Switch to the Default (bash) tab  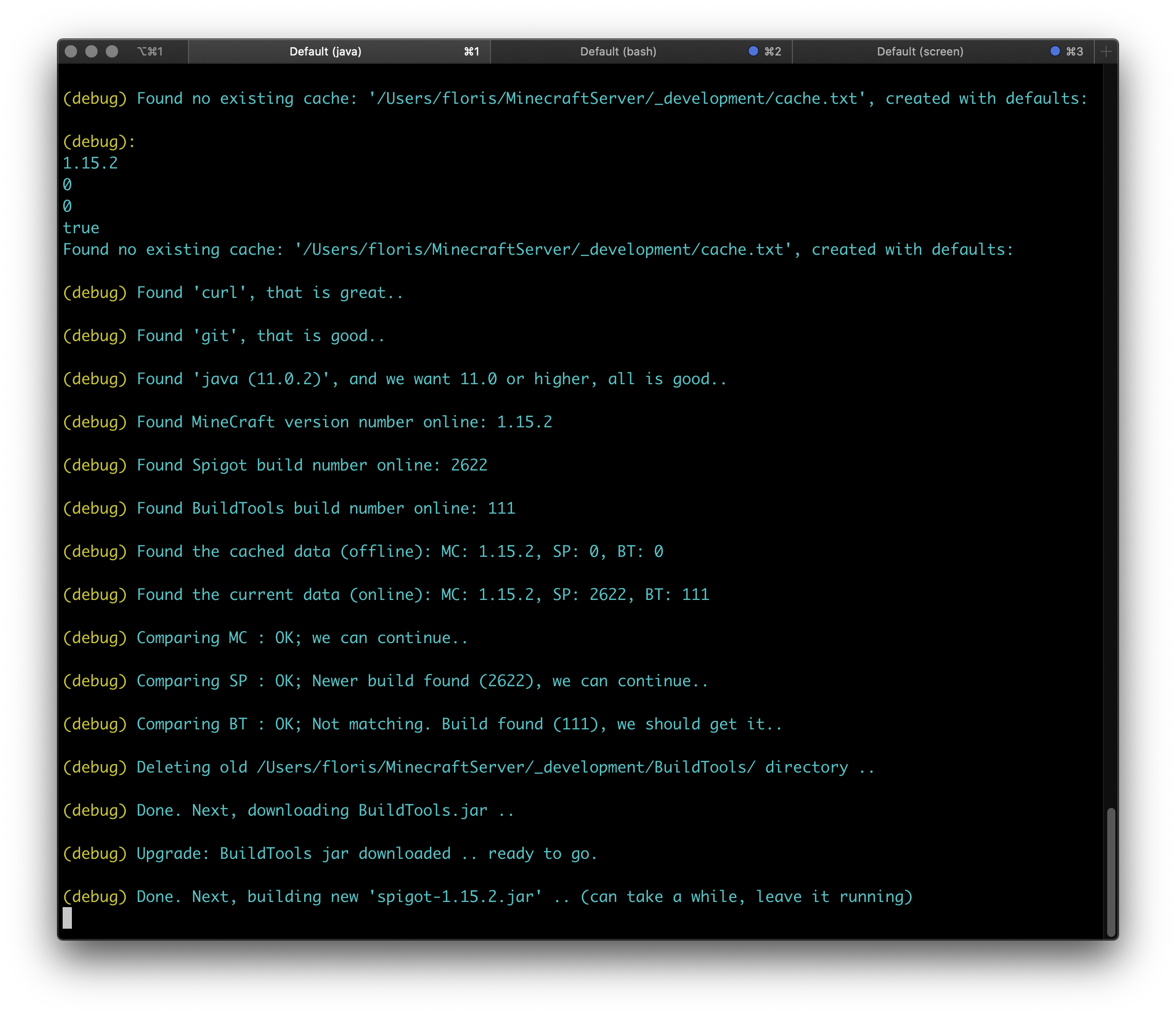click(x=618, y=51)
